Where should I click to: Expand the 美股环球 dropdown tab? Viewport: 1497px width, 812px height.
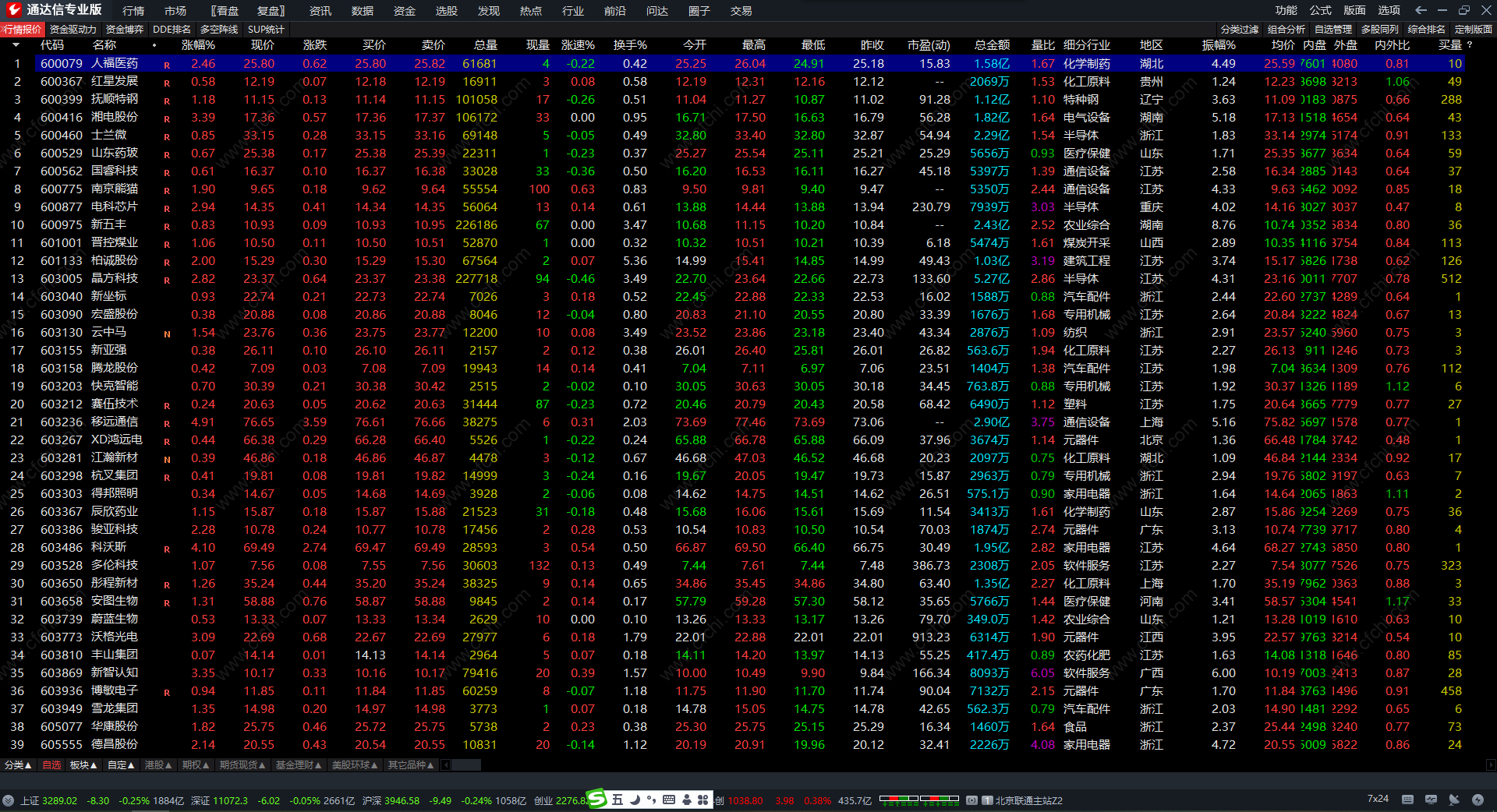tap(355, 765)
